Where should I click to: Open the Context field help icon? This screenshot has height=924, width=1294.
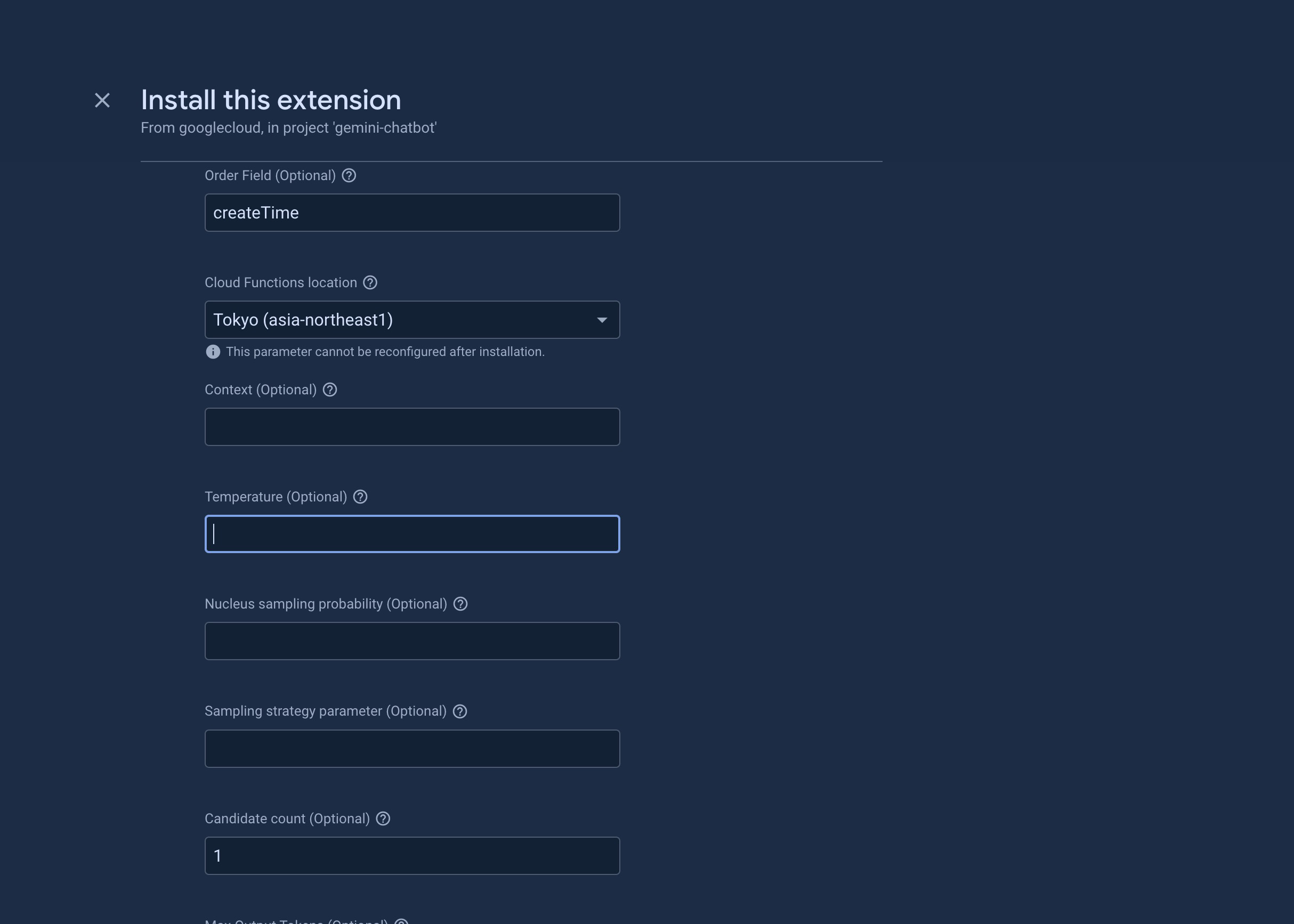330,390
